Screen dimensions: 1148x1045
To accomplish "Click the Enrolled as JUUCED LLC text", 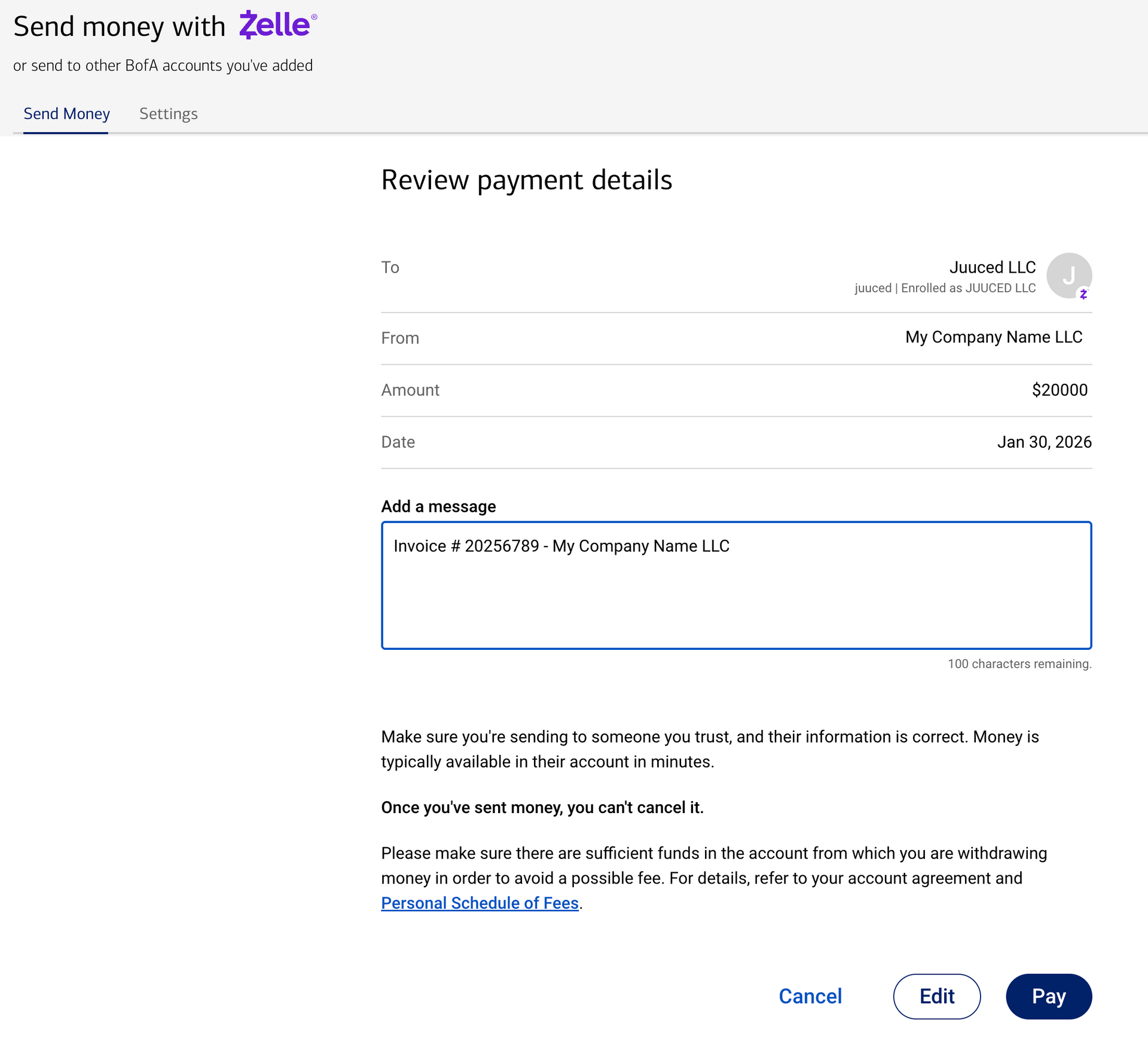I will [x=967, y=288].
